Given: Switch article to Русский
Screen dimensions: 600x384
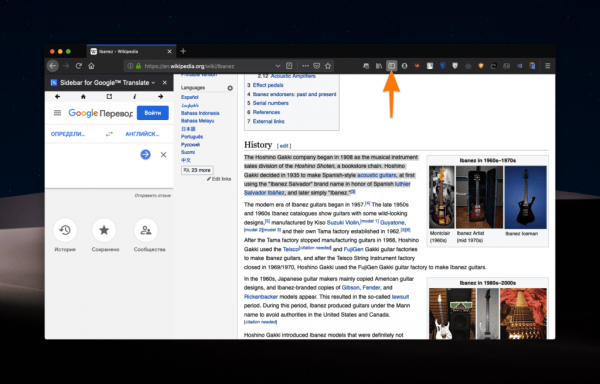Looking at the screenshot, I should 191,145.
